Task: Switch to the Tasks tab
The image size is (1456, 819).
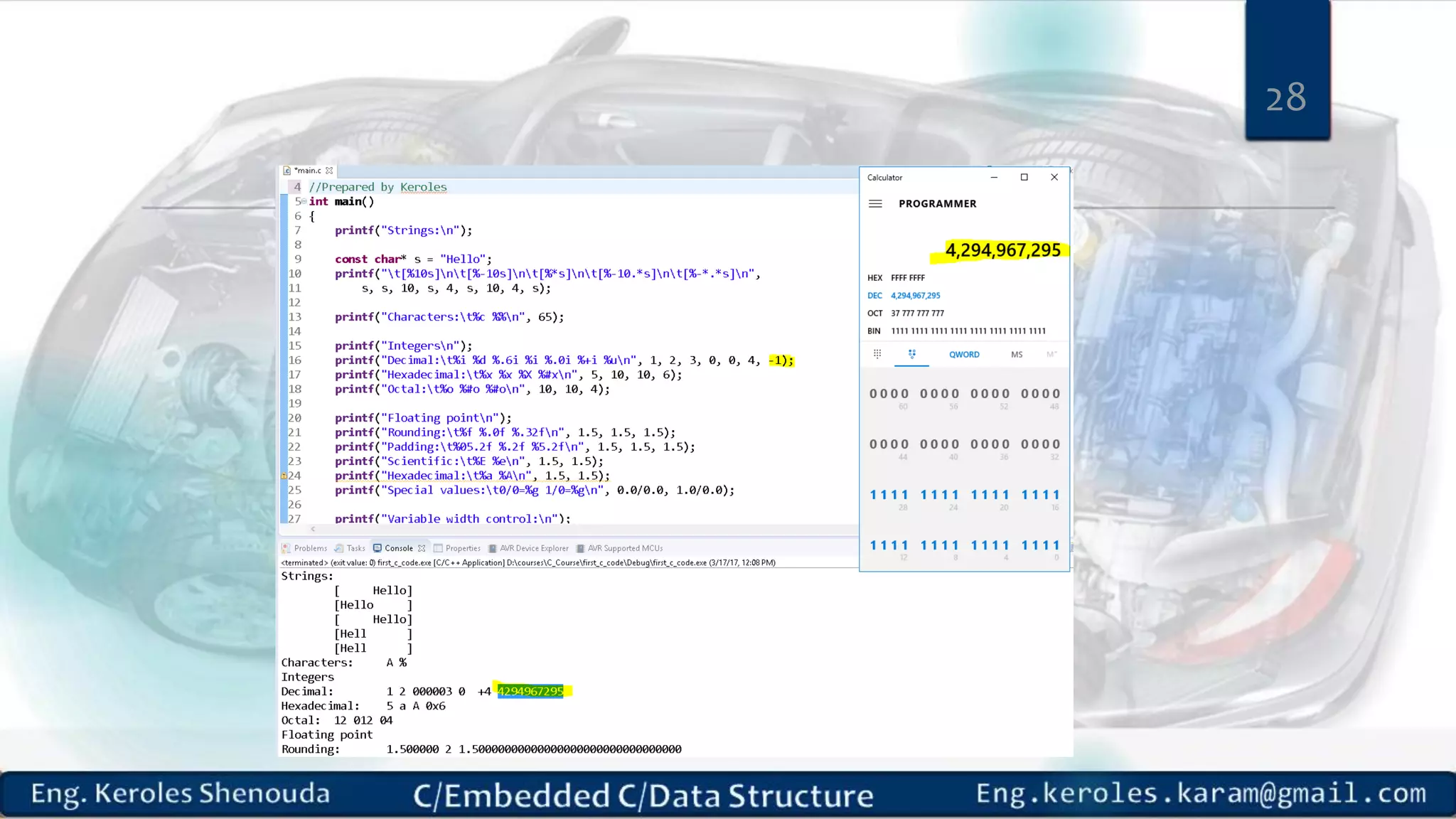Action: pyautogui.click(x=355, y=548)
